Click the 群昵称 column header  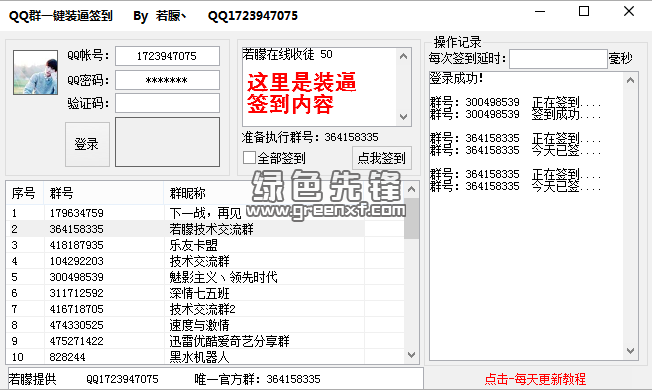(x=264, y=193)
